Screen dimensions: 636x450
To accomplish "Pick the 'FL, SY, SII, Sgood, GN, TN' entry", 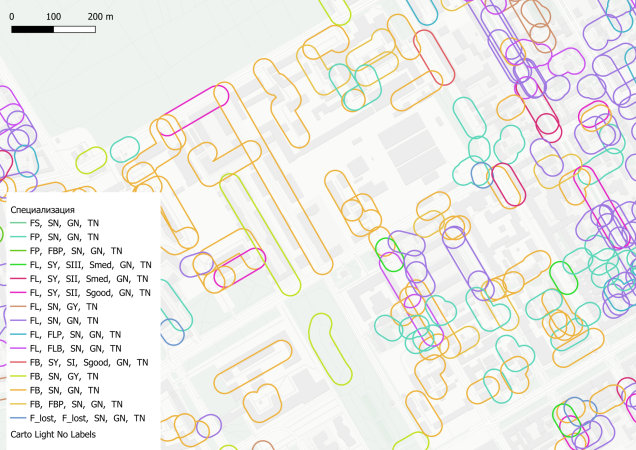I will [91, 293].
